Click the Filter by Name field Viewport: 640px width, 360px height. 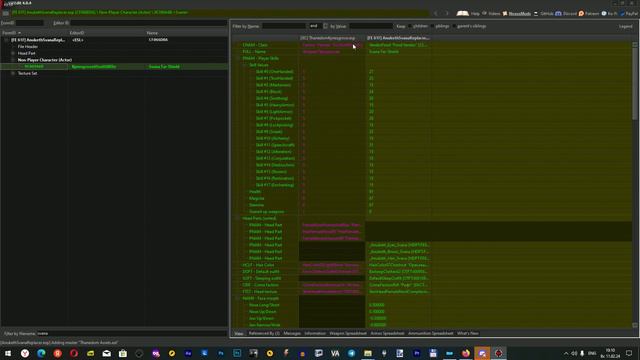284,26
